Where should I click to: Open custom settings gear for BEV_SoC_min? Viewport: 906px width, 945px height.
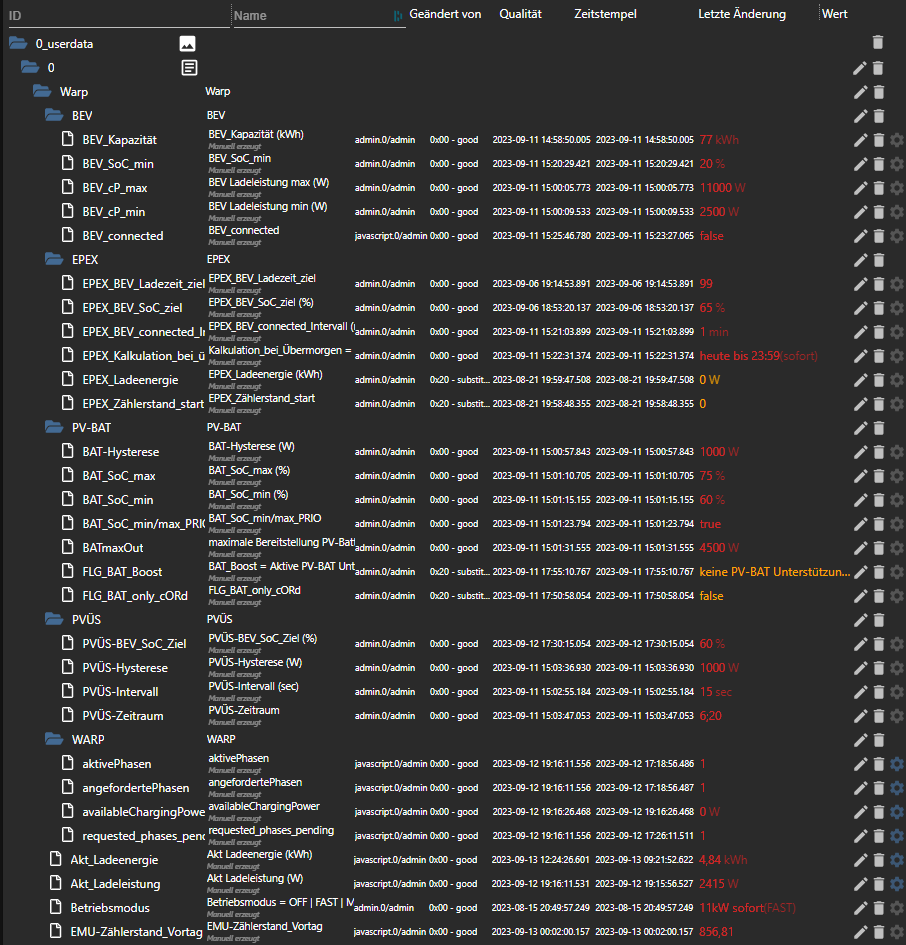point(897,164)
